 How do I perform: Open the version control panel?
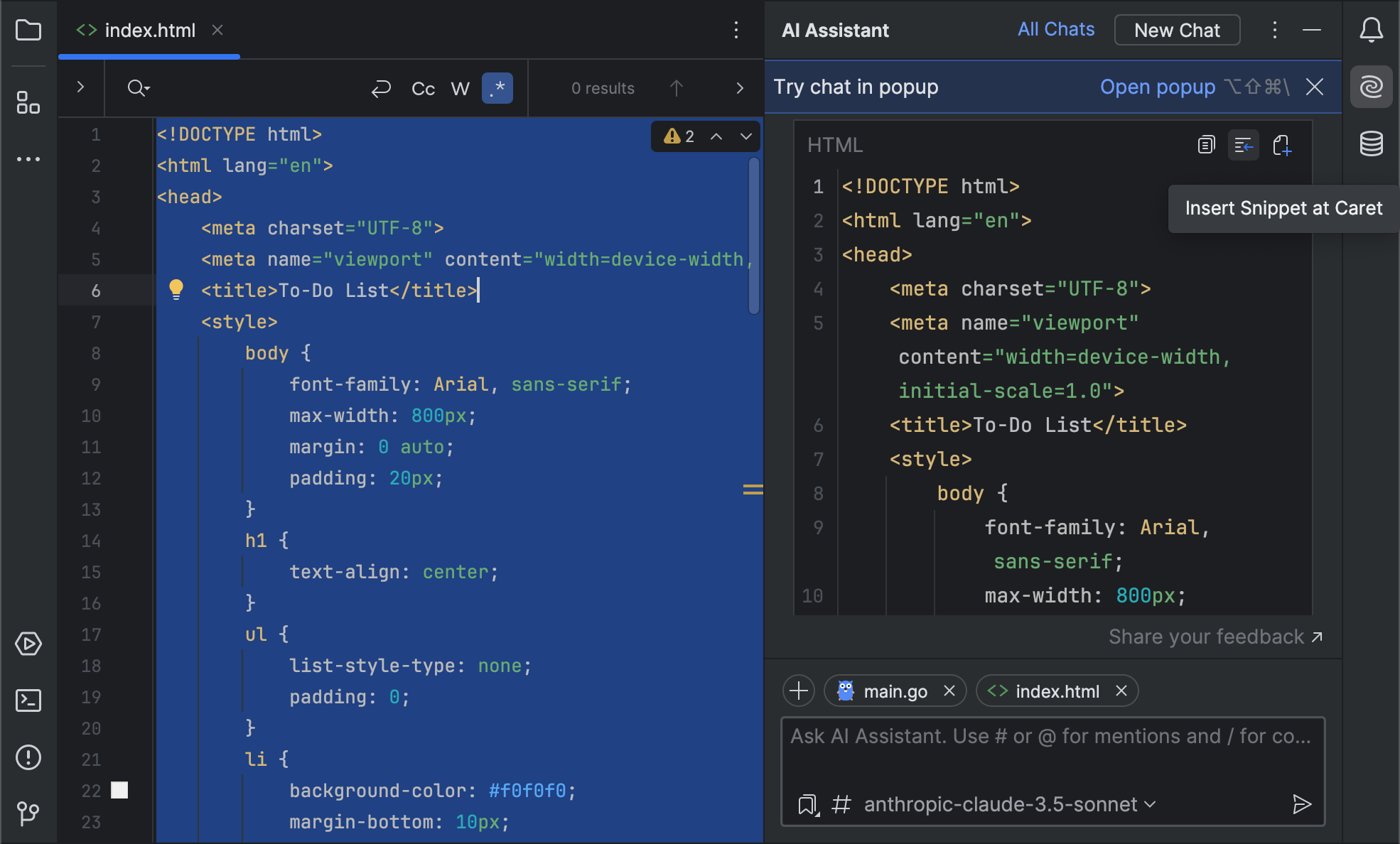coord(28,813)
